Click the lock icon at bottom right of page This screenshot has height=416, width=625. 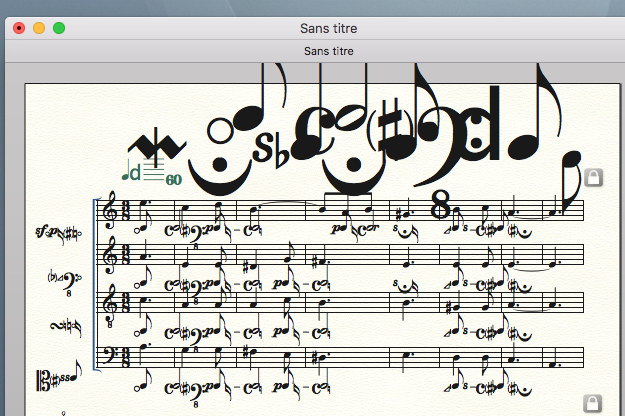coord(593,403)
